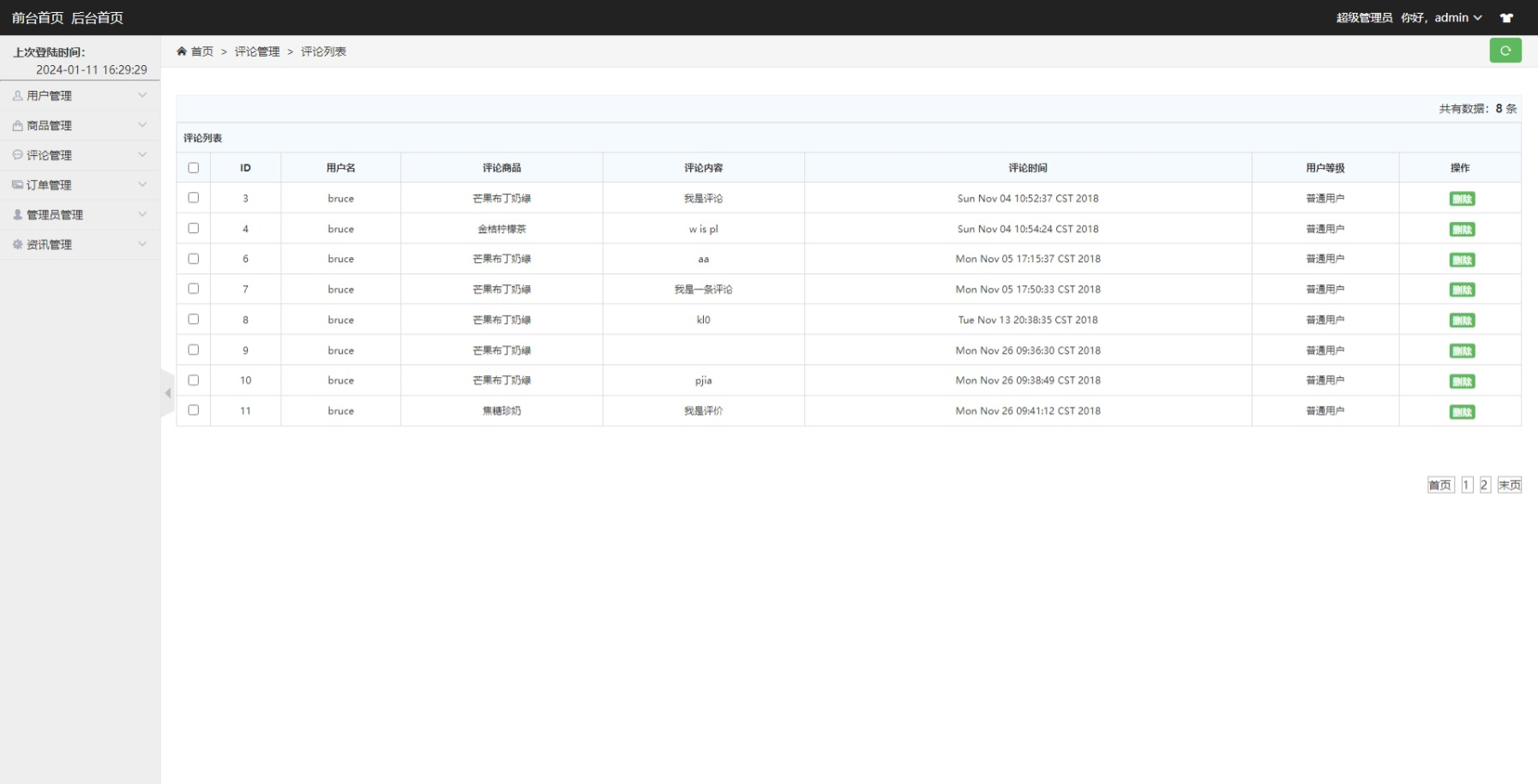Delete comment ID 3 with 删除 button
Image resolution: width=1538 pixels, height=784 pixels.
1462,199
